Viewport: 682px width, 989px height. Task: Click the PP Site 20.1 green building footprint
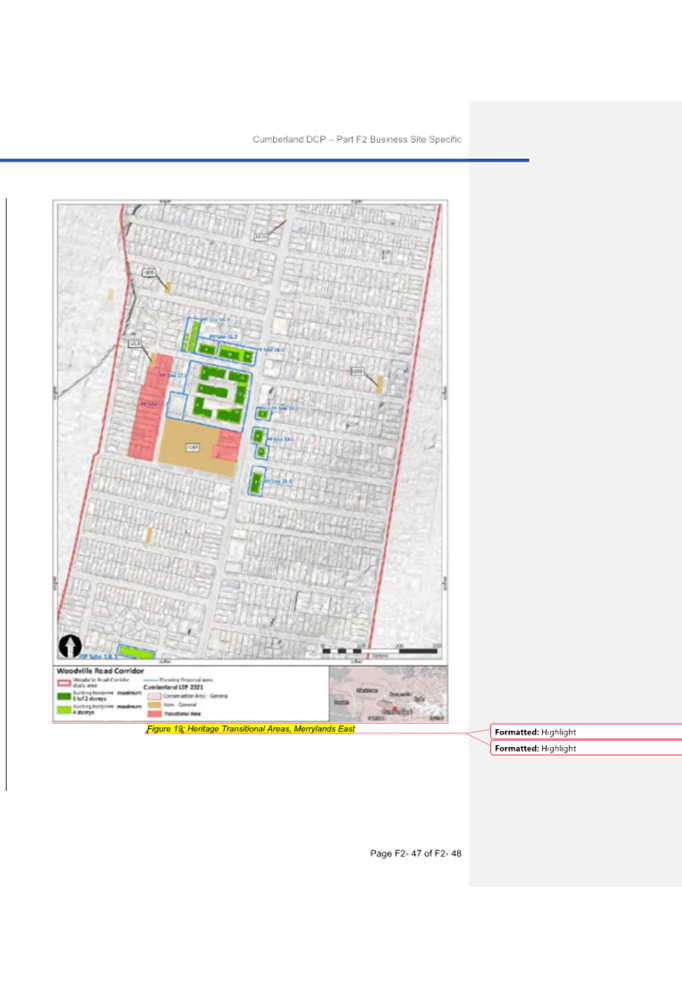[x=256, y=483]
